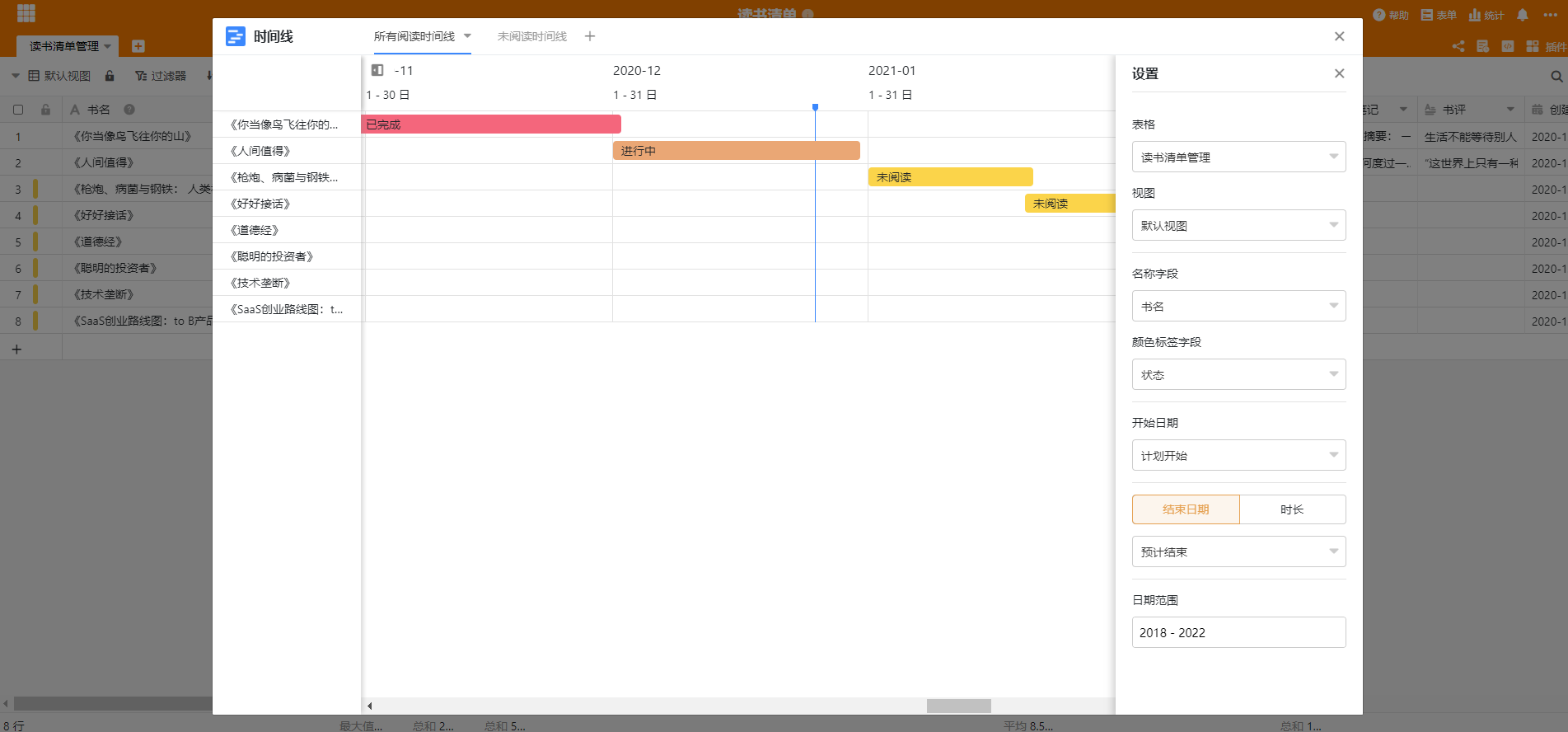Select the red 已完成 timeline bar
1568x732 pixels.
[491, 124]
